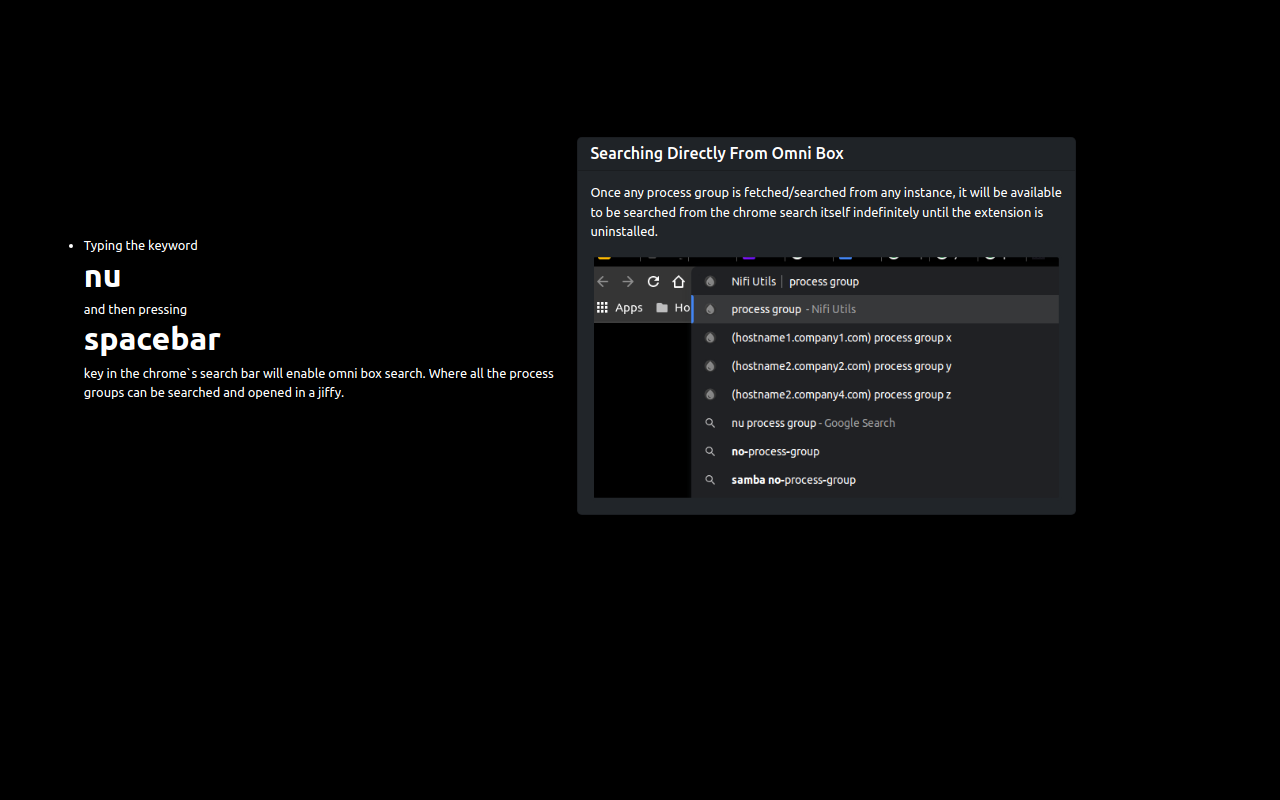Click the home icon in the toolbar

coord(678,281)
